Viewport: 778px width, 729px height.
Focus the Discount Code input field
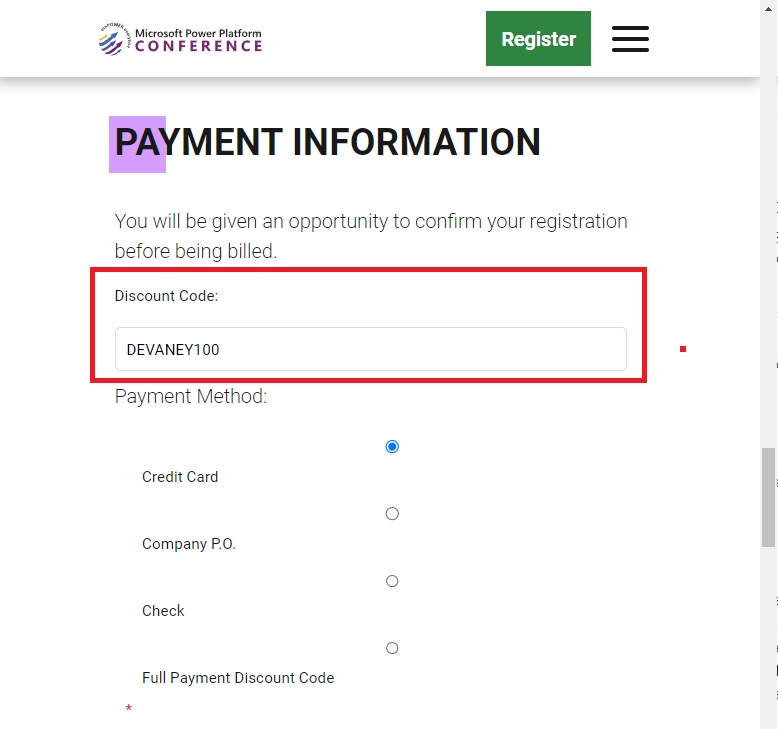pos(371,349)
